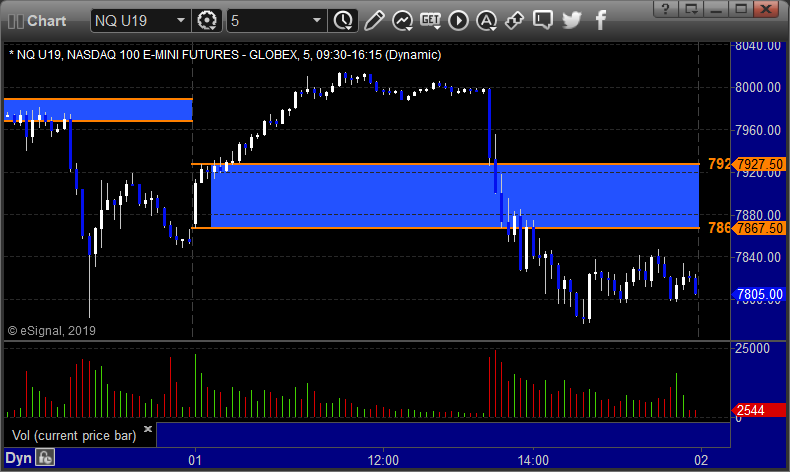Click the 8000.00 price axis label
Viewport: 790px width, 472px height.
758,88
